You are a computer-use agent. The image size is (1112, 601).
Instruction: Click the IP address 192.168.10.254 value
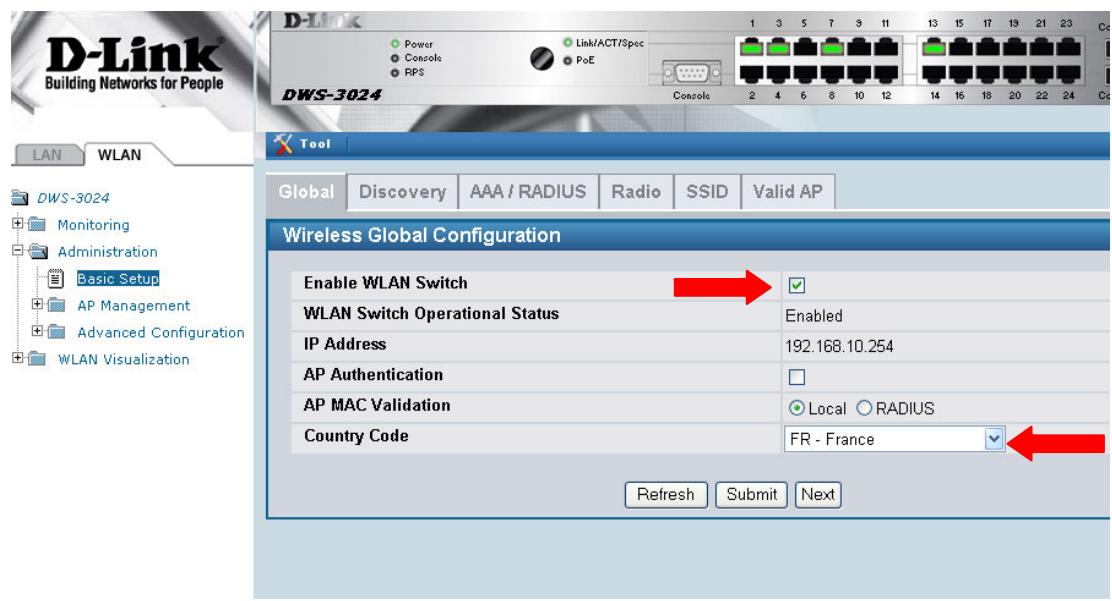pos(839,346)
